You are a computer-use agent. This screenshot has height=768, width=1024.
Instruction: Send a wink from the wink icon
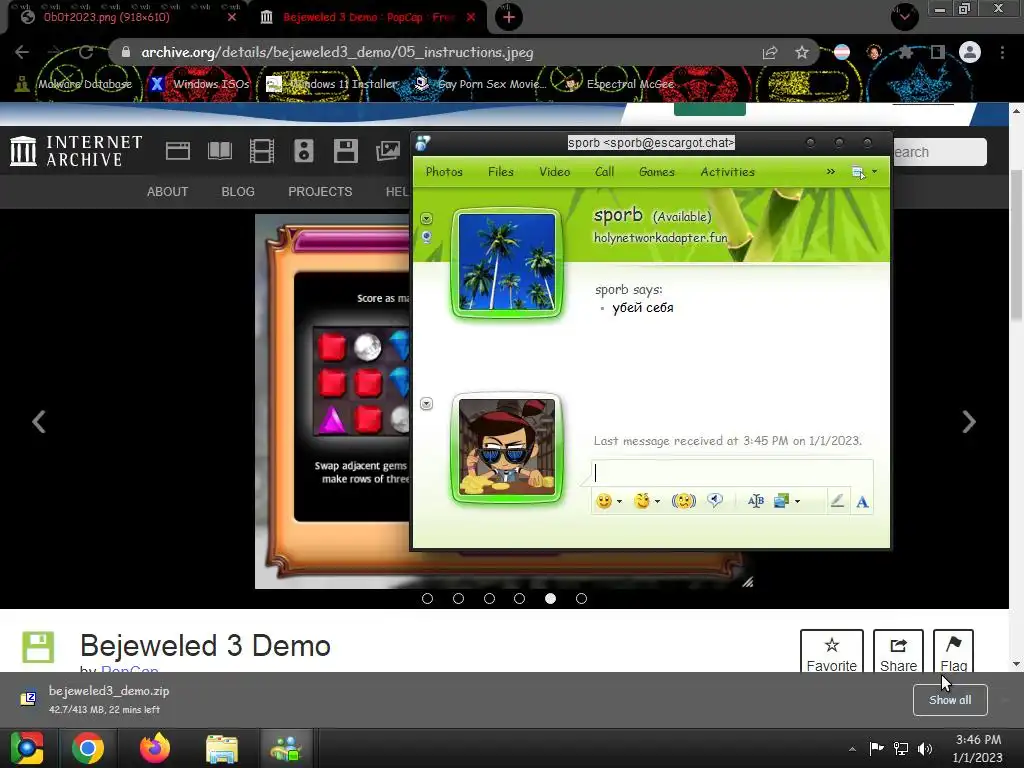(642, 501)
